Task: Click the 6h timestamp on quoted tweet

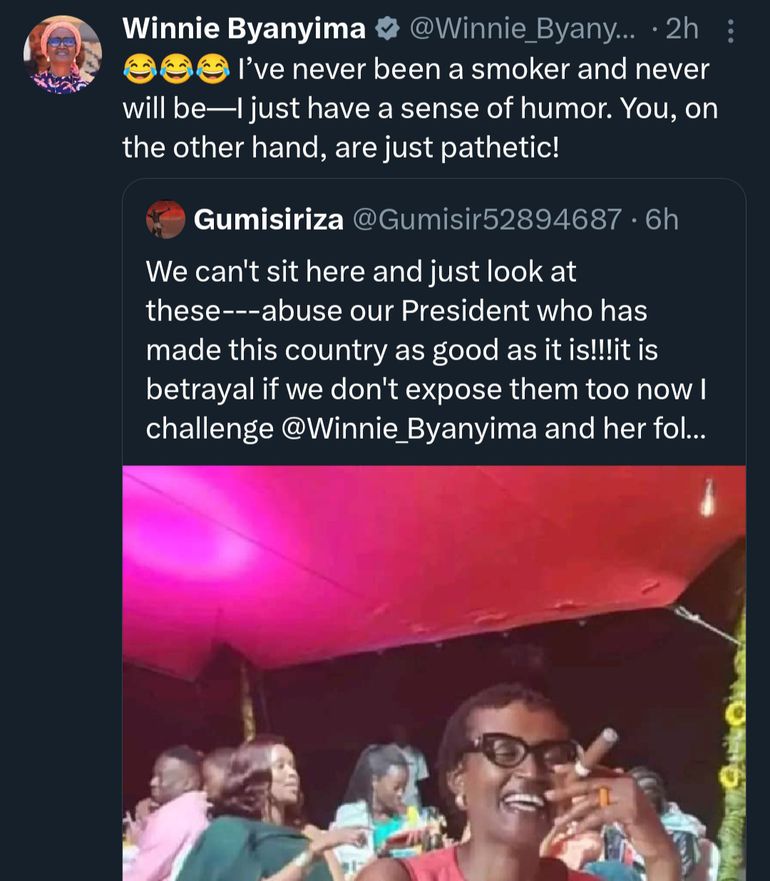Action: point(662,219)
